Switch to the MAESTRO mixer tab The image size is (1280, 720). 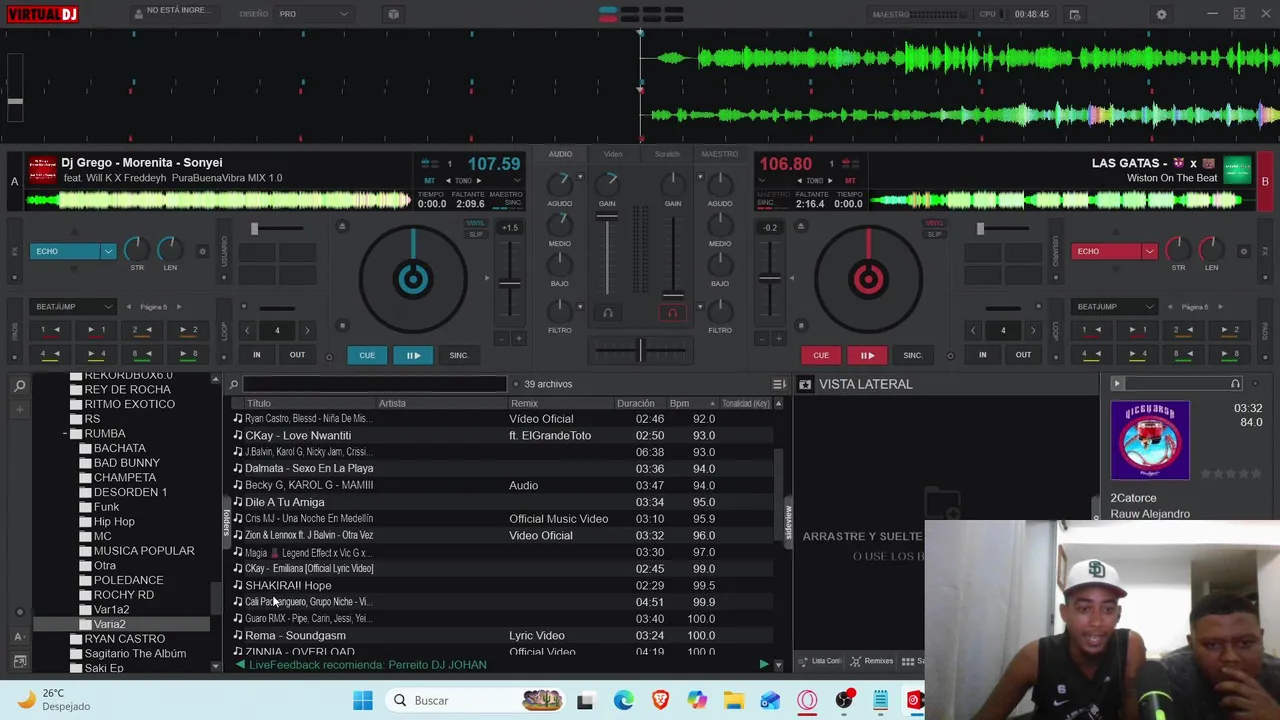pos(720,154)
